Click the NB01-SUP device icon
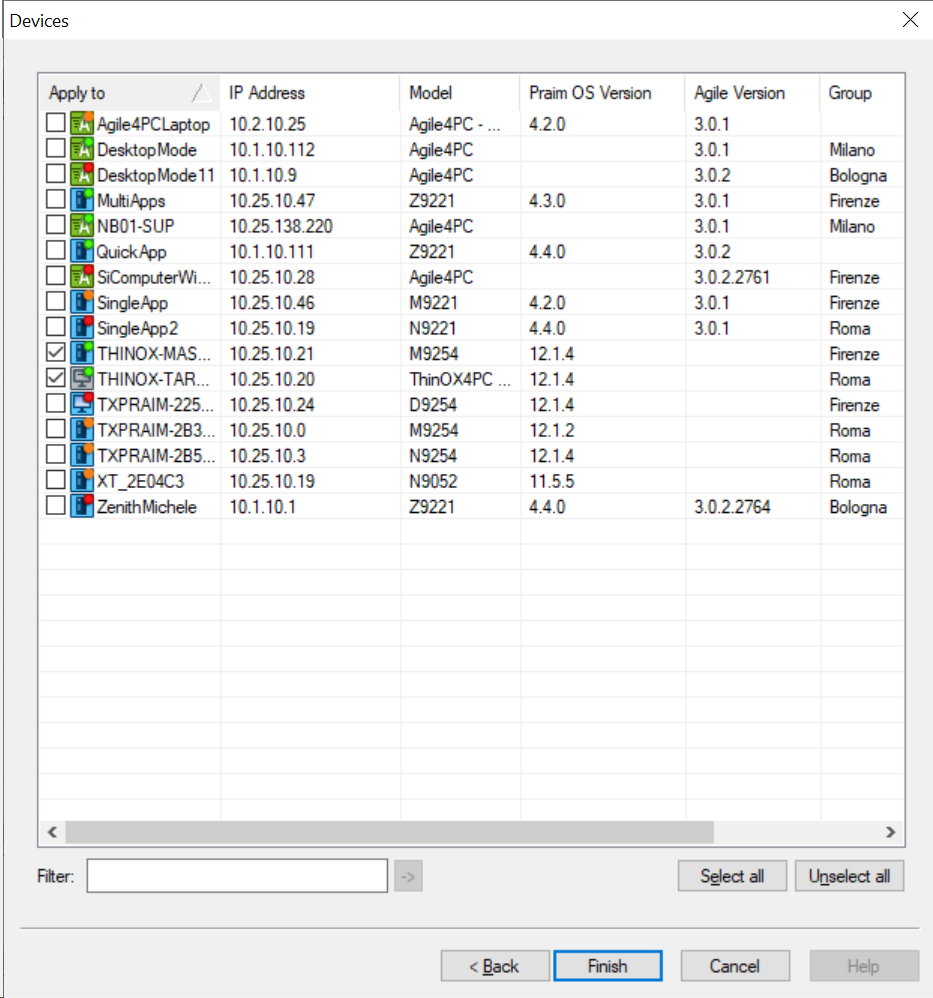933x998 pixels. click(82, 225)
